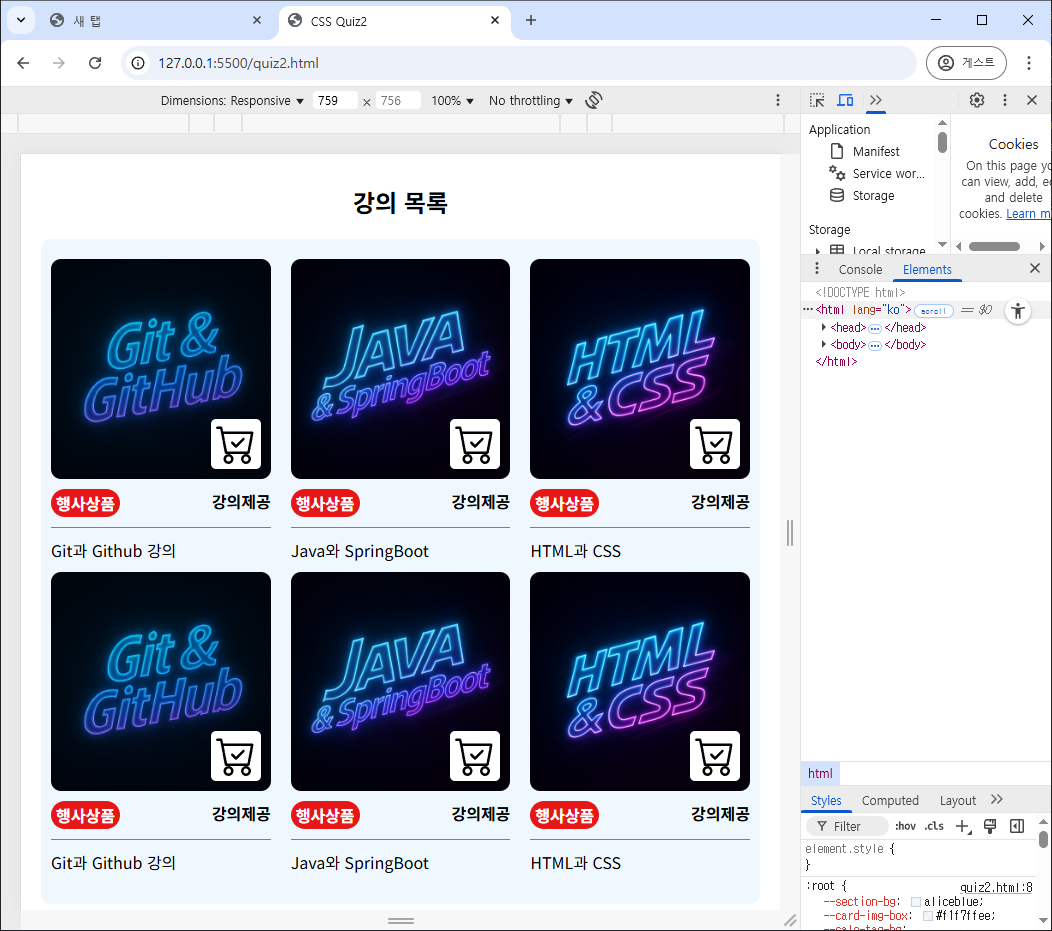
Task: Click the aliceblue color swatch
Action: coord(916,902)
